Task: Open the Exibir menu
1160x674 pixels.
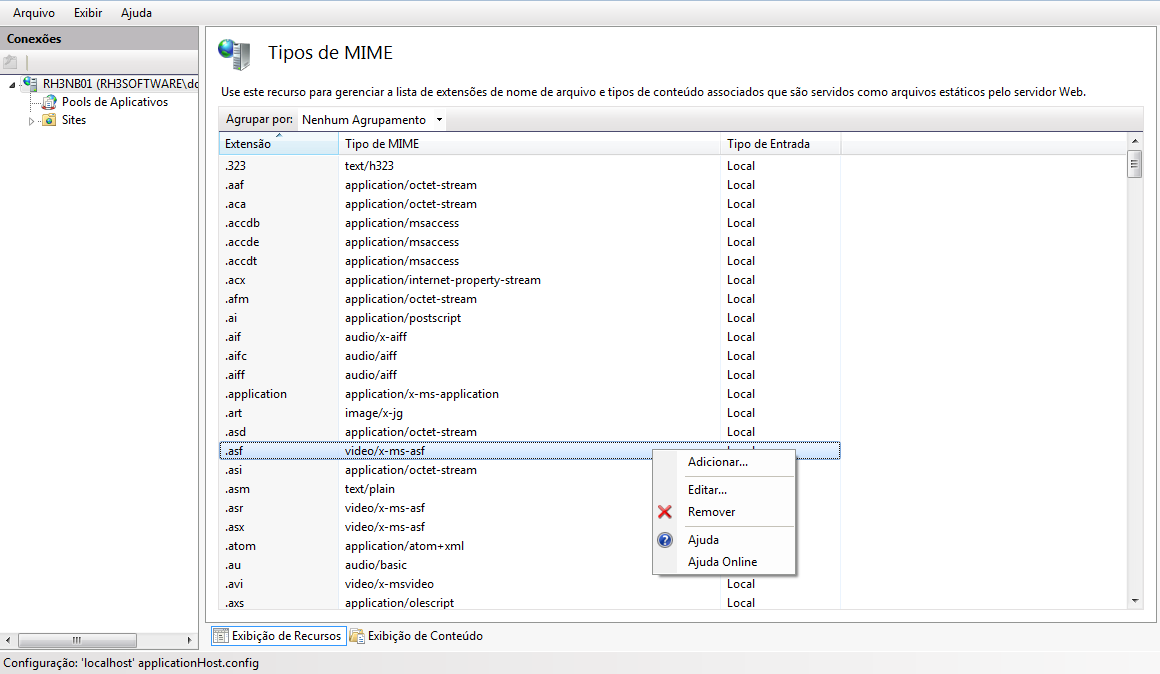Action: [x=88, y=13]
